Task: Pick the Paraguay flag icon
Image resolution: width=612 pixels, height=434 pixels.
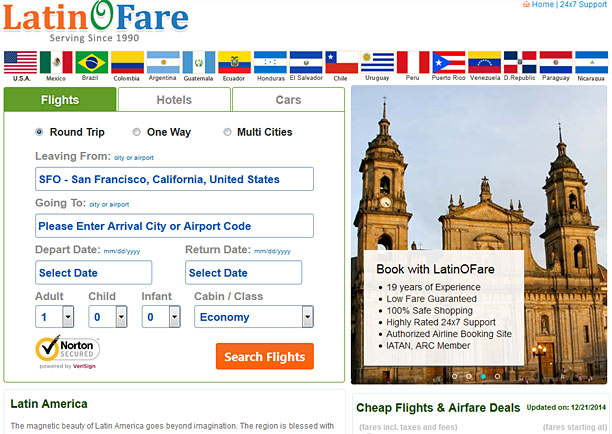Action: coord(556,62)
